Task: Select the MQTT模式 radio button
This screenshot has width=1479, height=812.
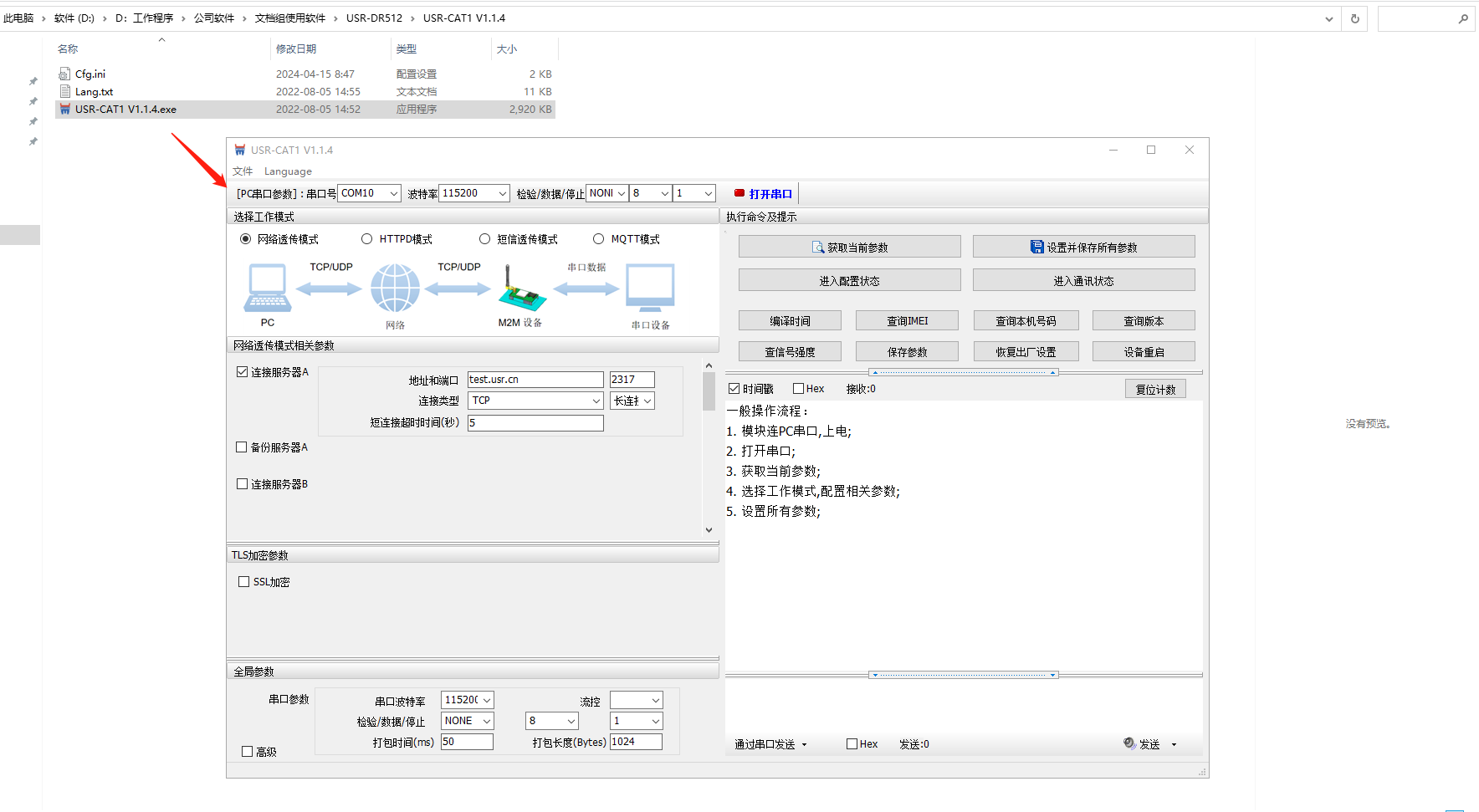Action: tap(598, 239)
